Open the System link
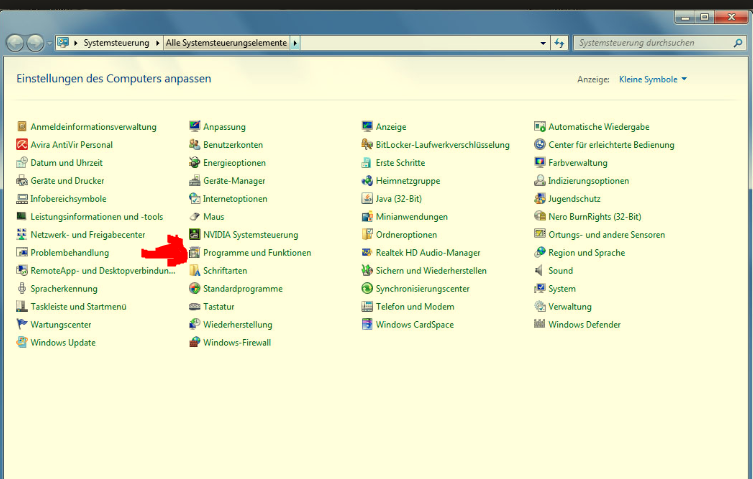The height and width of the screenshot is (479, 753). pos(562,288)
